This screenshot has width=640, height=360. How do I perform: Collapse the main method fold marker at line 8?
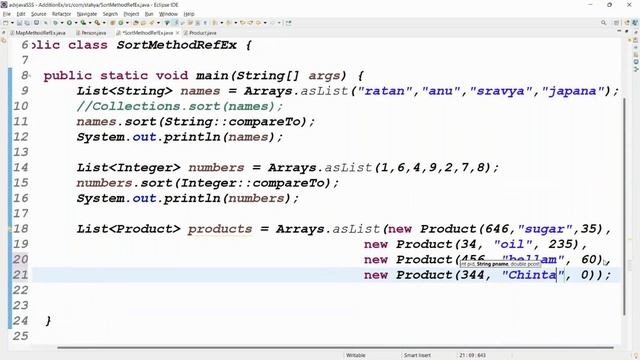(29, 76)
